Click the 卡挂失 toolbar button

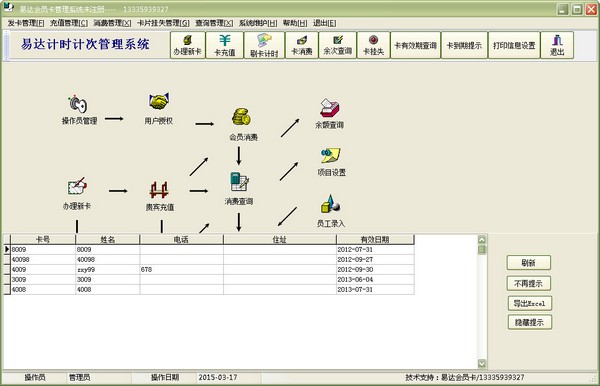[373, 45]
